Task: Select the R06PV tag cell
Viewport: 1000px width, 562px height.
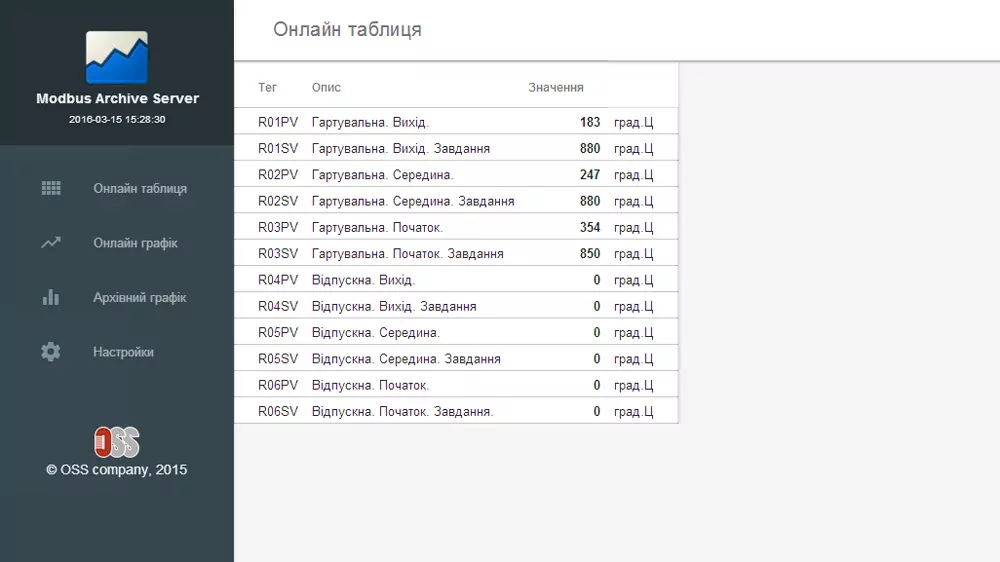Action: [x=277, y=385]
